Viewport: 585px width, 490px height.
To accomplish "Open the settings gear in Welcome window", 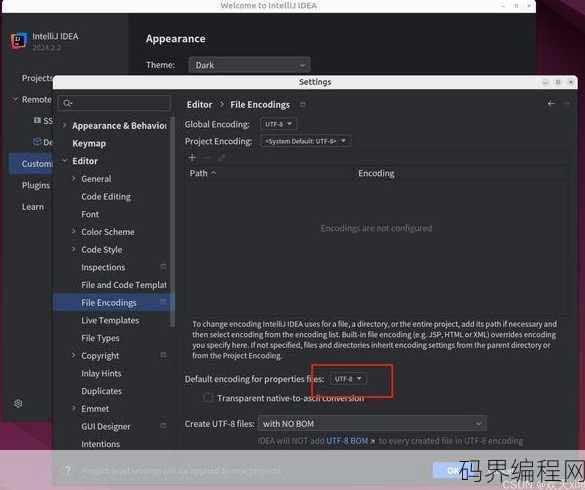I will 18,403.
